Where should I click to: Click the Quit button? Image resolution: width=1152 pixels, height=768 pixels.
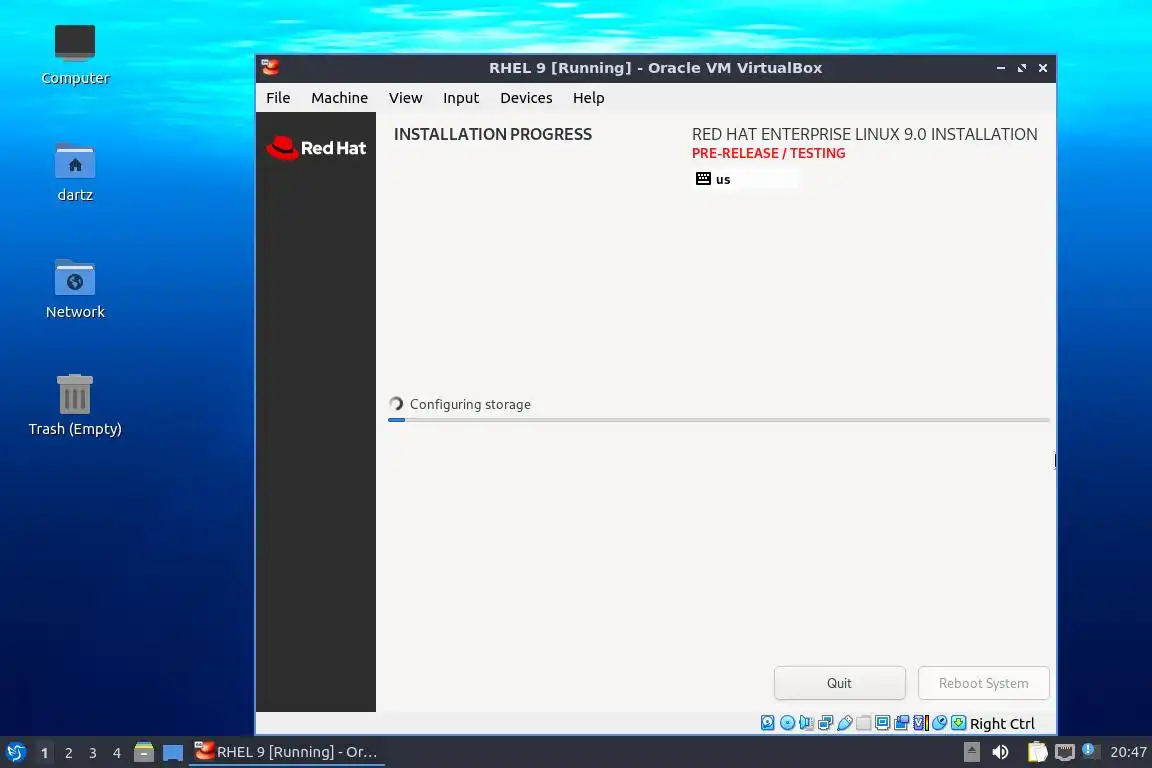coord(840,683)
